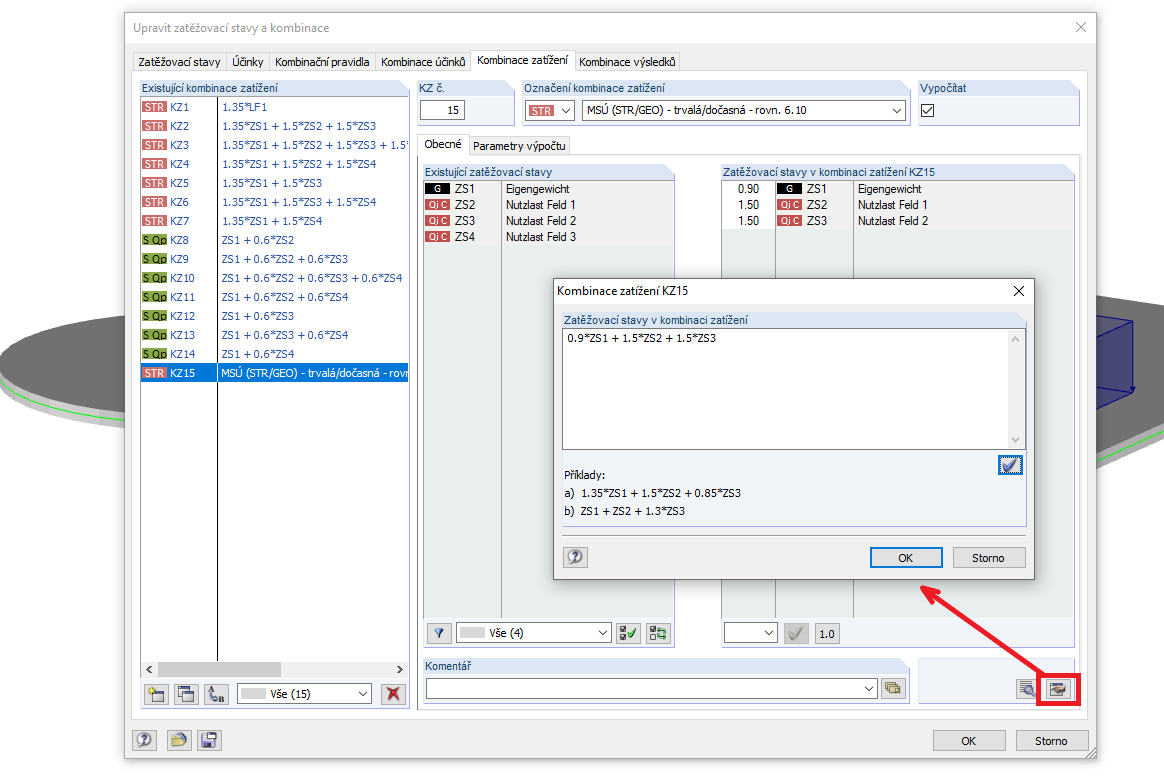
Task: Open help in main dialog
Action: click(145, 740)
